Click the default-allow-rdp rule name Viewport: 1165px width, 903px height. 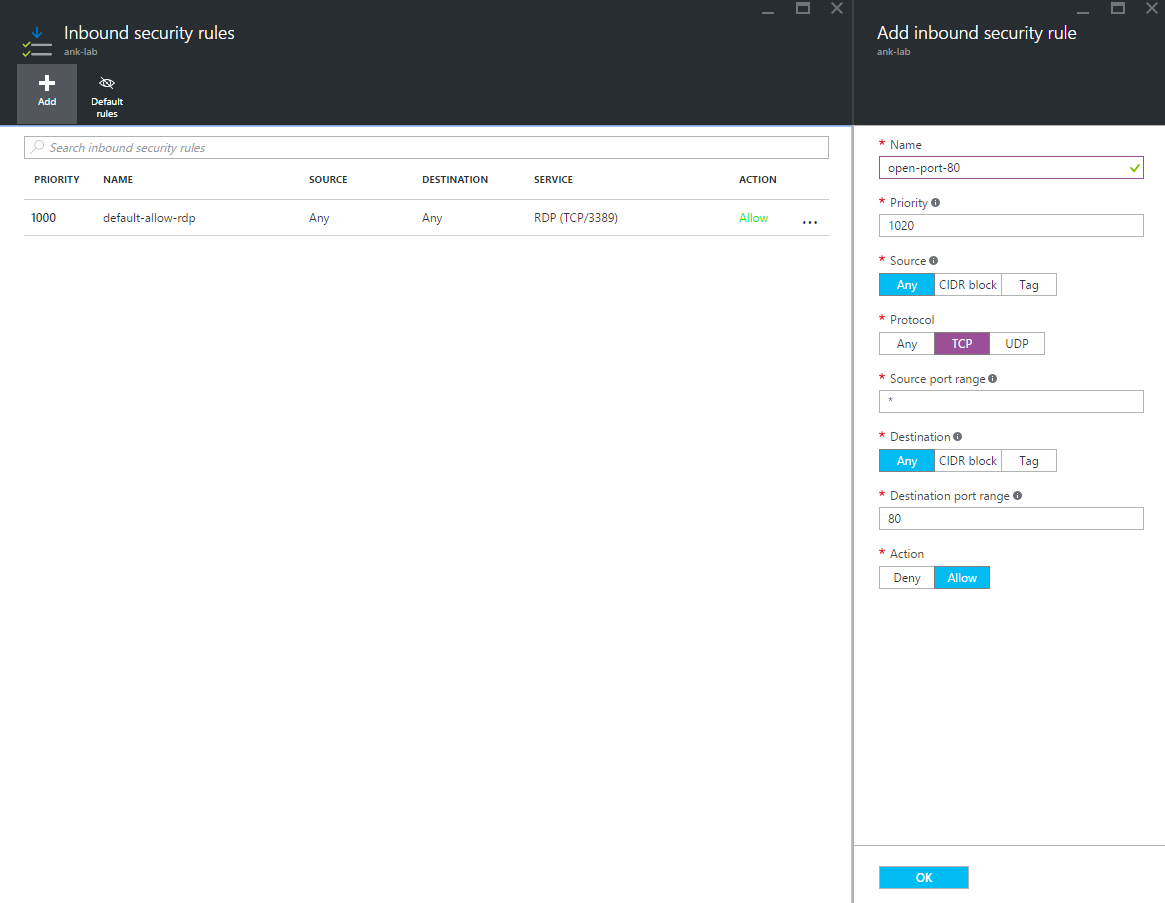pyautogui.click(x=149, y=218)
